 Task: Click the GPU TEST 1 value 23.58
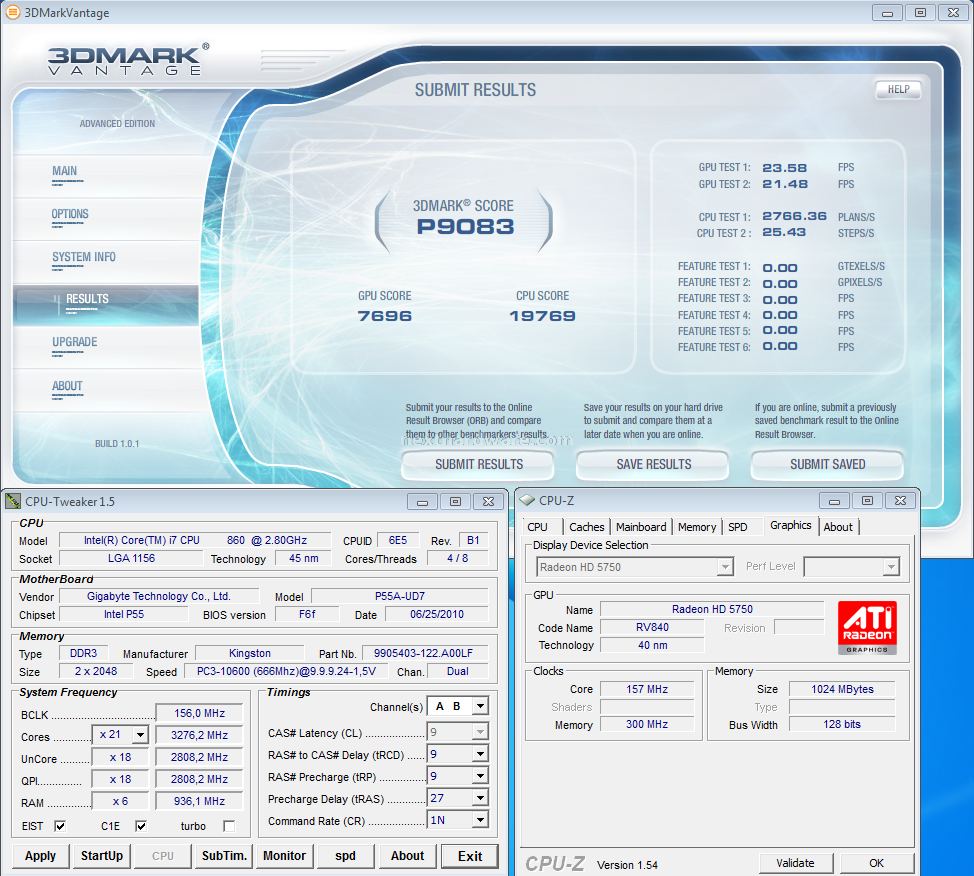click(785, 168)
